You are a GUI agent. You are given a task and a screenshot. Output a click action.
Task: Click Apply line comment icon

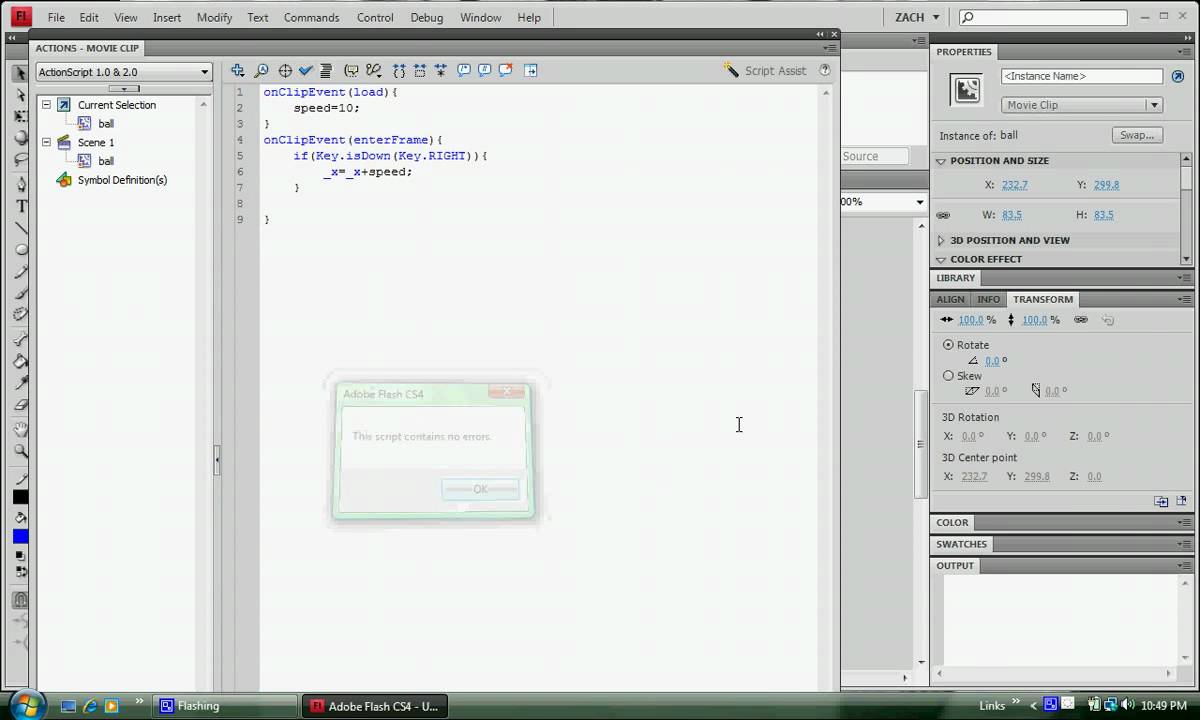pyautogui.click(x=485, y=71)
